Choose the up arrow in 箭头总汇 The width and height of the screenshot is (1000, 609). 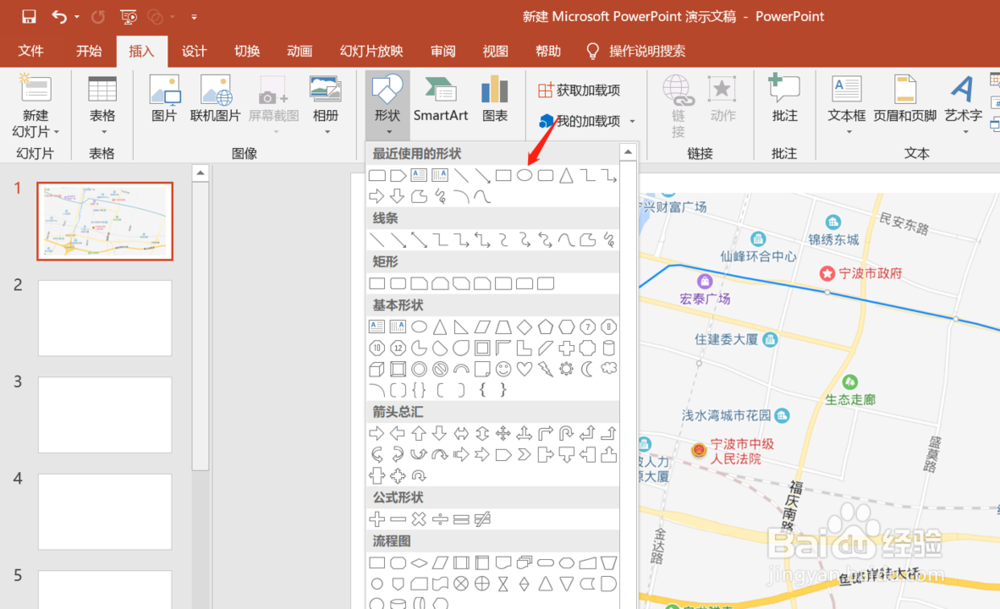[419, 434]
